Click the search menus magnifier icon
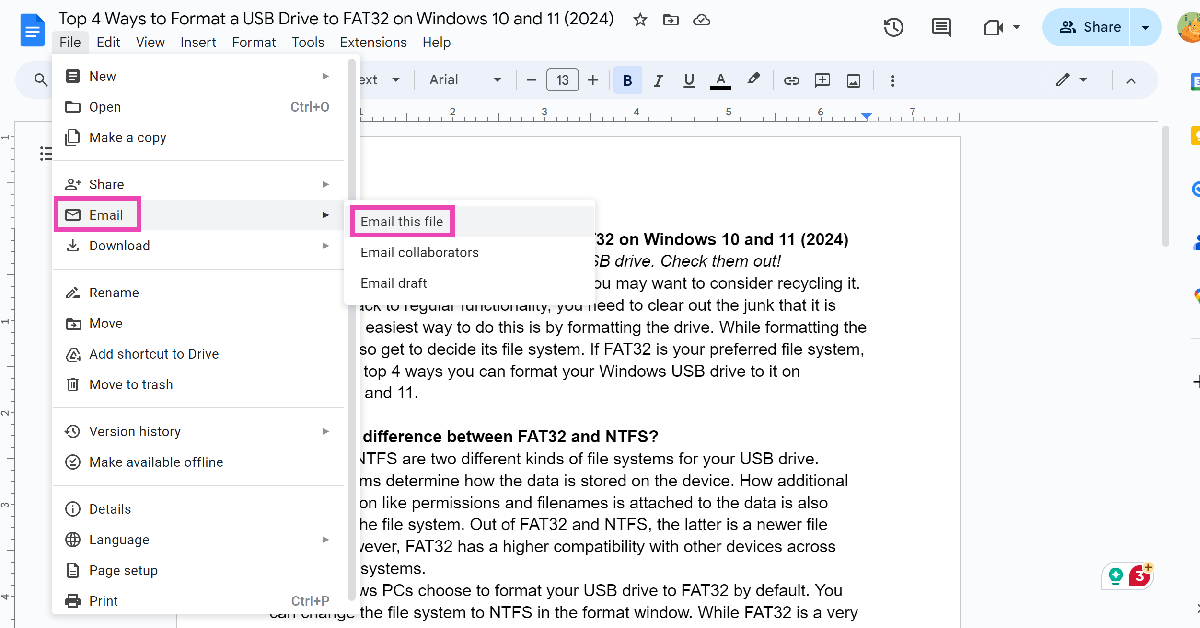The height and width of the screenshot is (628, 1200). pos(41,80)
